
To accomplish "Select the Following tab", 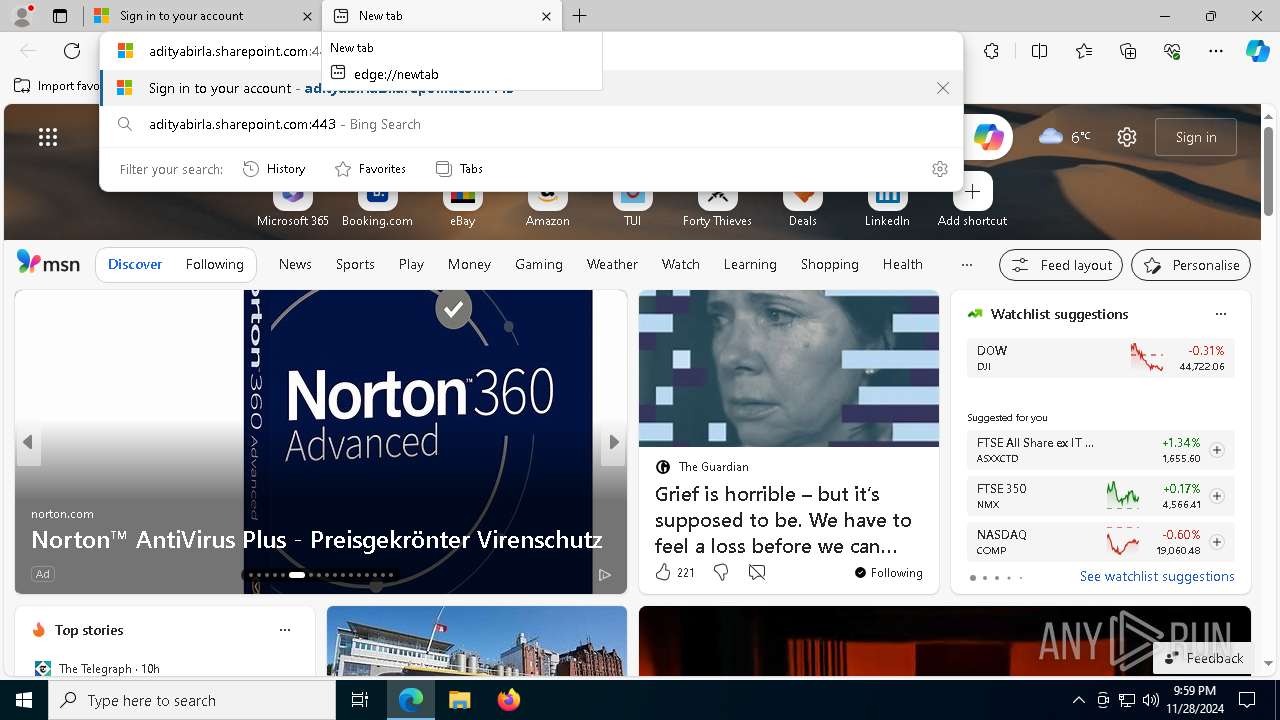I will pyautogui.click(x=214, y=265).
